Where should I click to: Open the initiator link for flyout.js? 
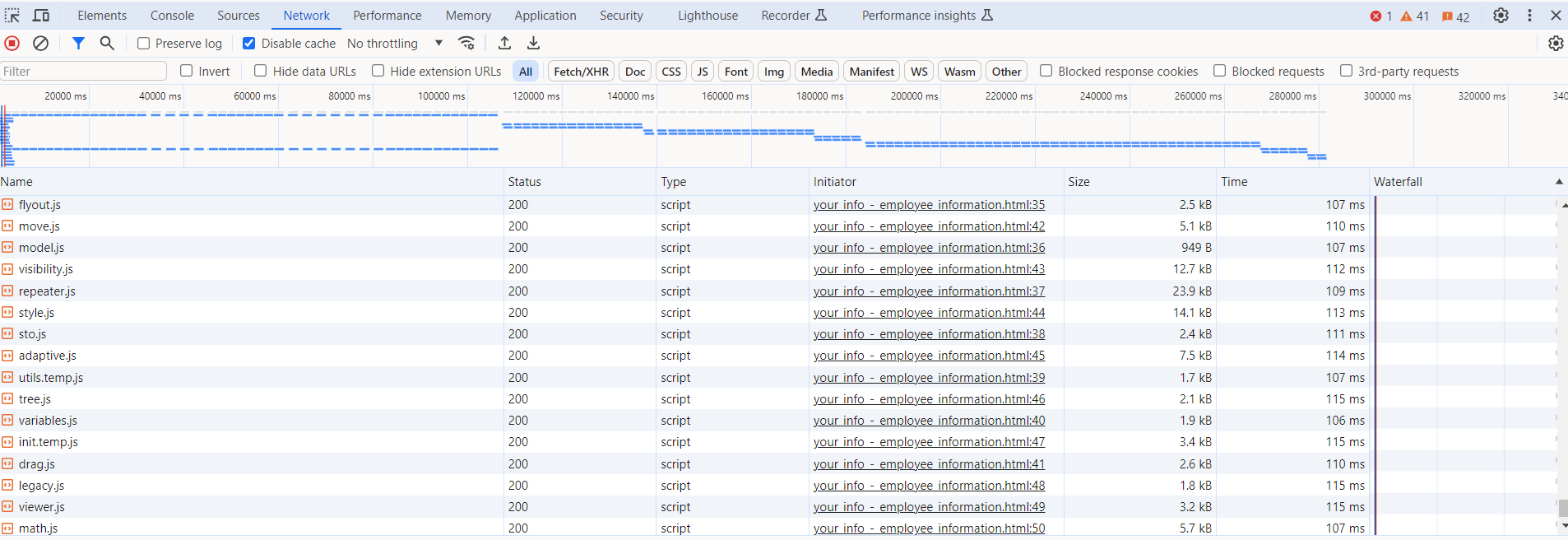[929, 205]
